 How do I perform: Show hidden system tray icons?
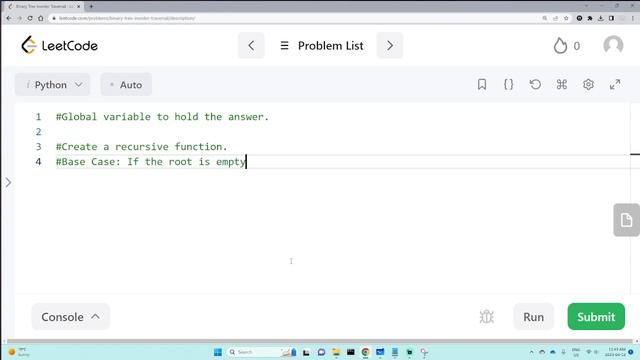point(531,352)
